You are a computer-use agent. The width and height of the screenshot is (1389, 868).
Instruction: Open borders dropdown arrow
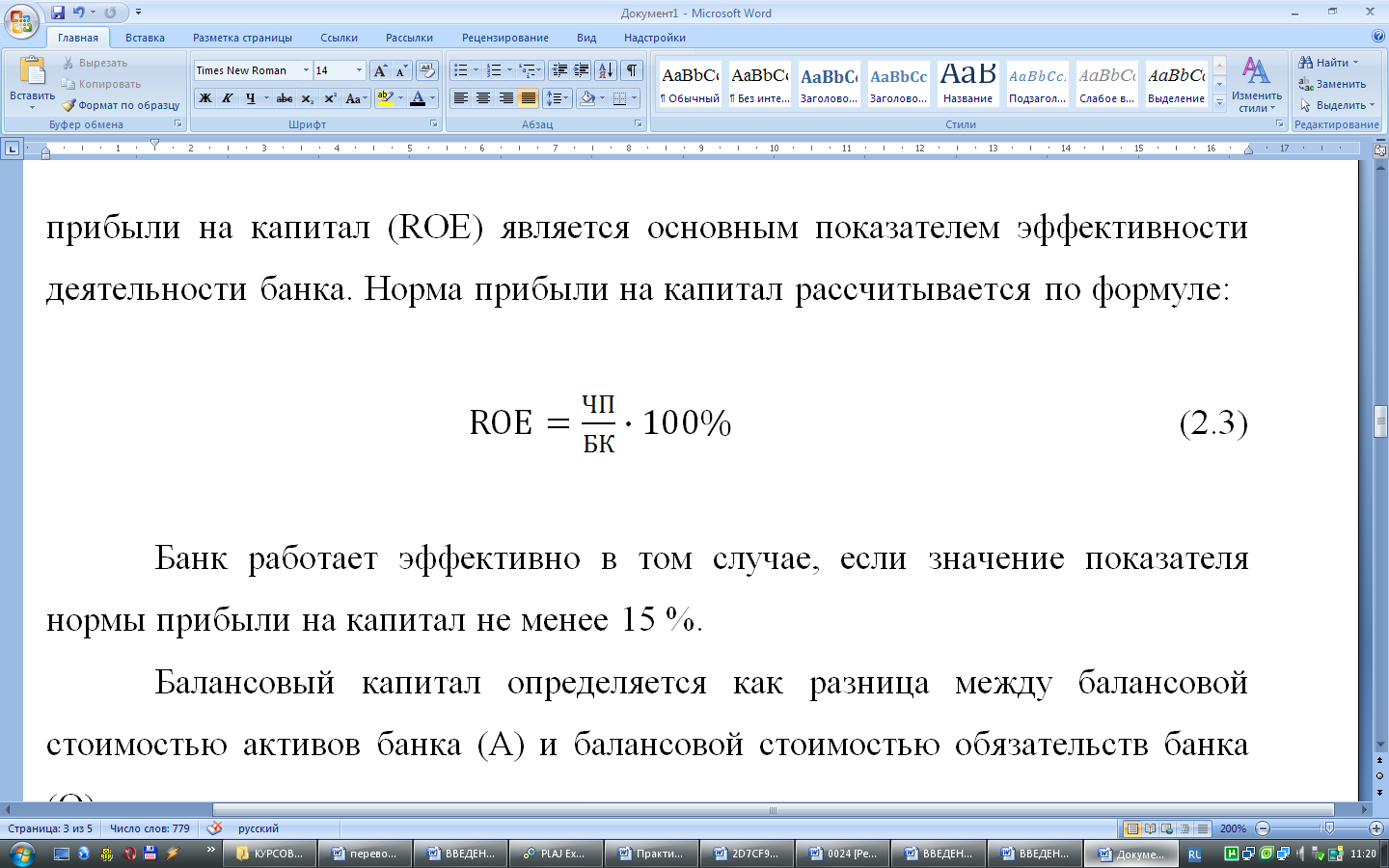tap(634, 98)
